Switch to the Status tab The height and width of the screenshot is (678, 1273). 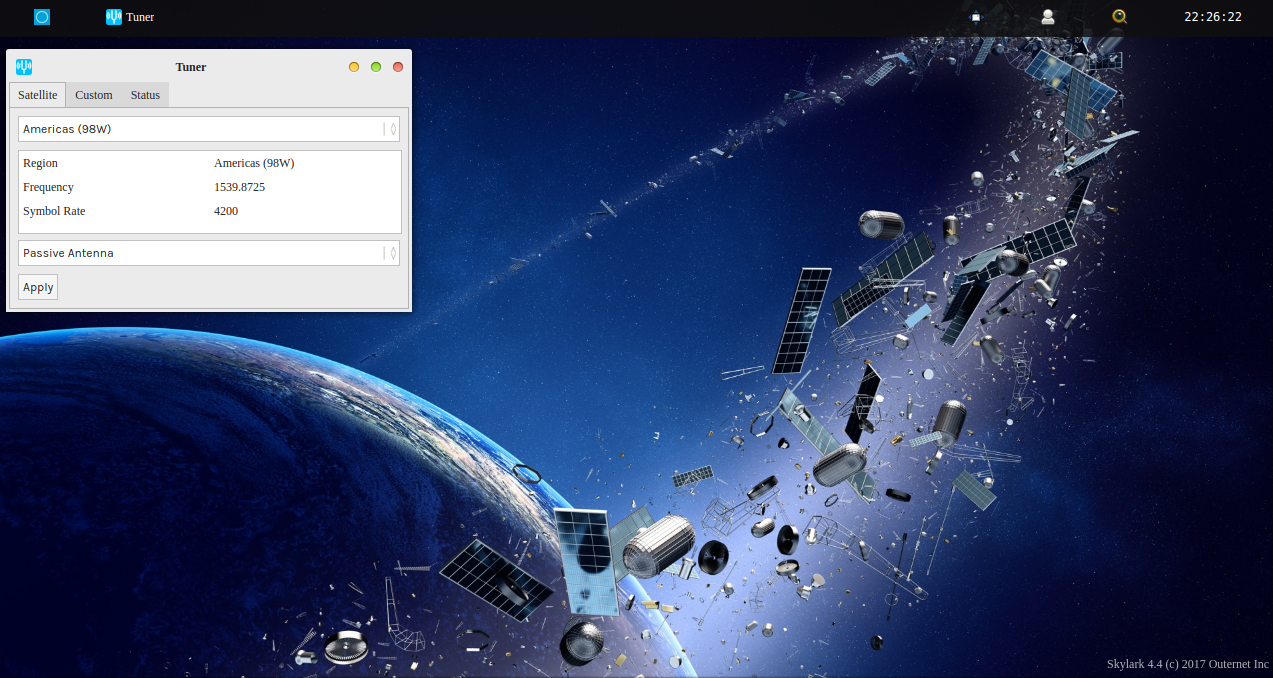[145, 95]
